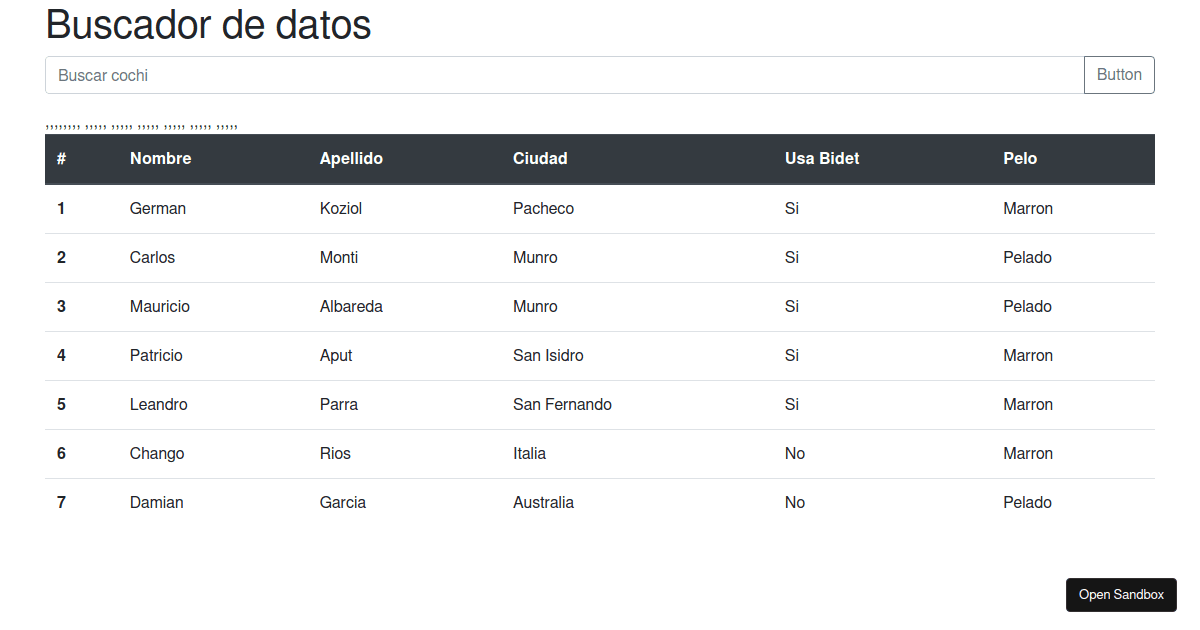Image resolution: width=1200 pixels, height=630 pixels.
Task: Select the Australia city cell
Action: [x=543, y=502]
